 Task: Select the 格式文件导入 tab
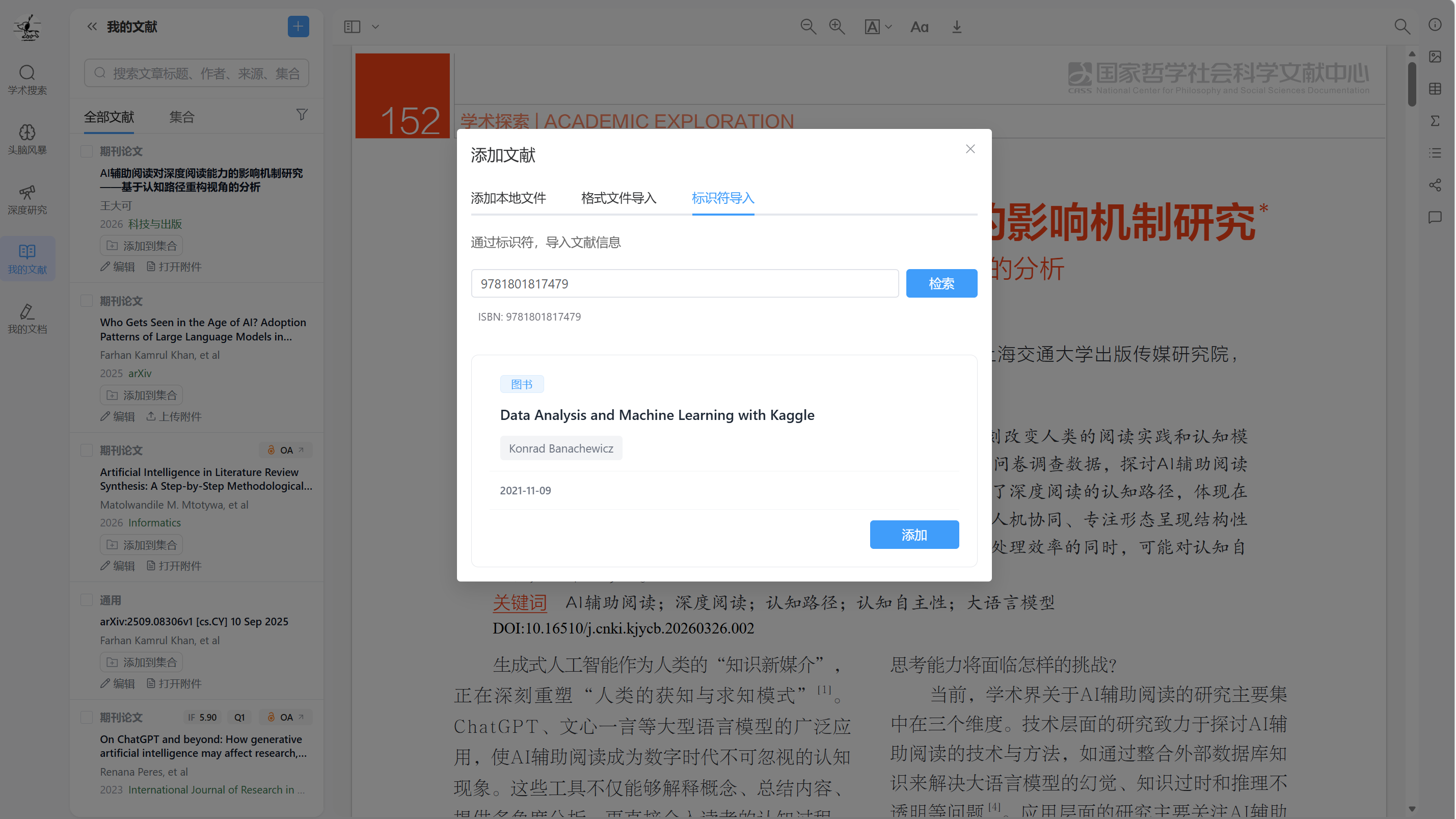point(618,198)
